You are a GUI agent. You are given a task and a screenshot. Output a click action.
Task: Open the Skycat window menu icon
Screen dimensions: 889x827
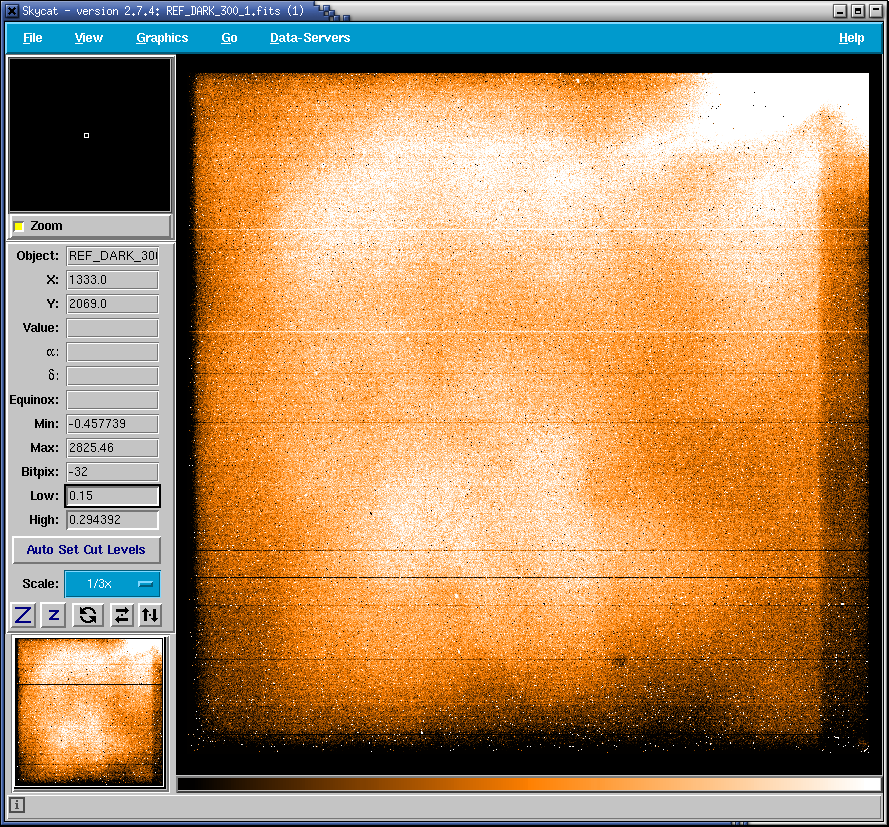pos(12,11)
